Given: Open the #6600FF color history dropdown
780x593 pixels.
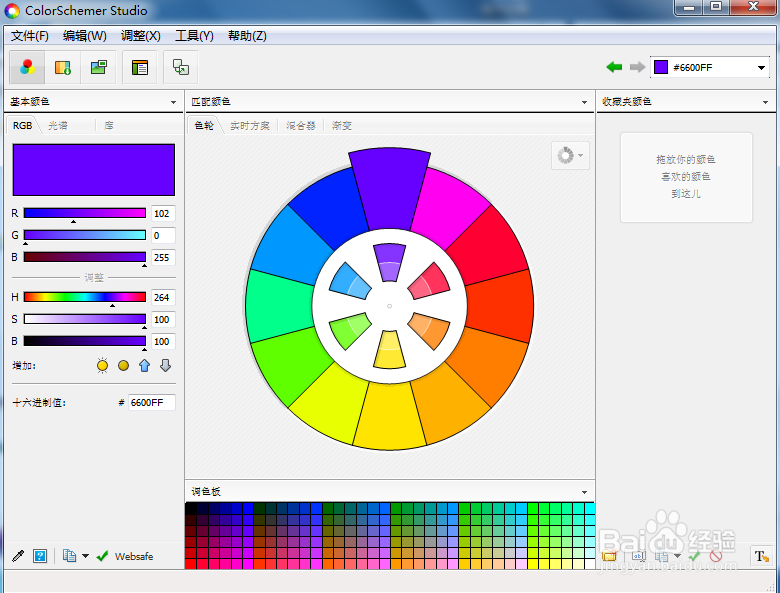Looking at the screenshot, I should [x=761, y=67].
